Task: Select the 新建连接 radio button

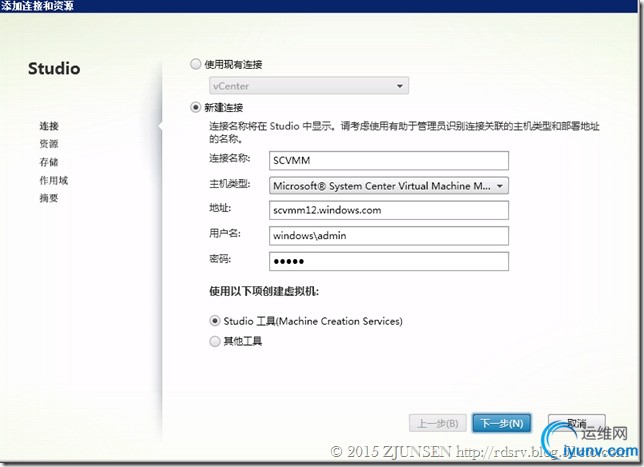Action: [x=196, y=108]
